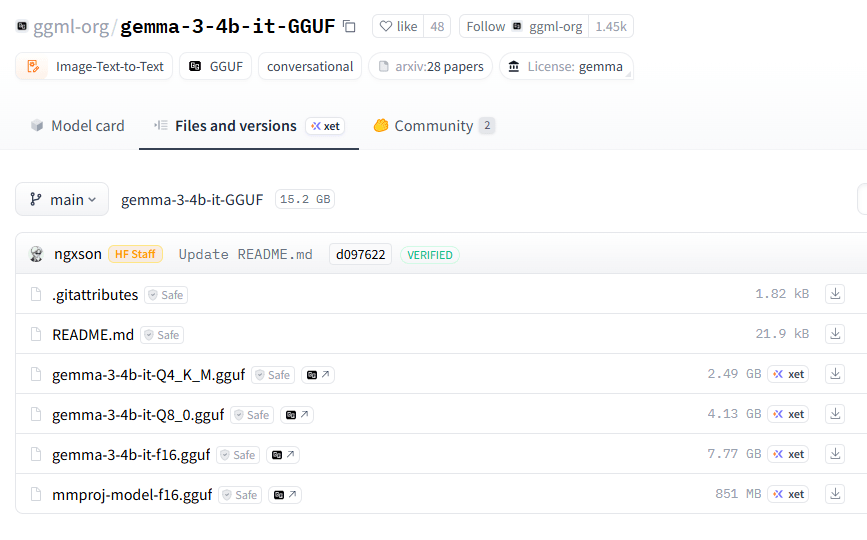This screenshot has width=867, height=540.
Task: Click the Safe badge for mmproj-model-f16.gguf
Action: click(240, 495)
